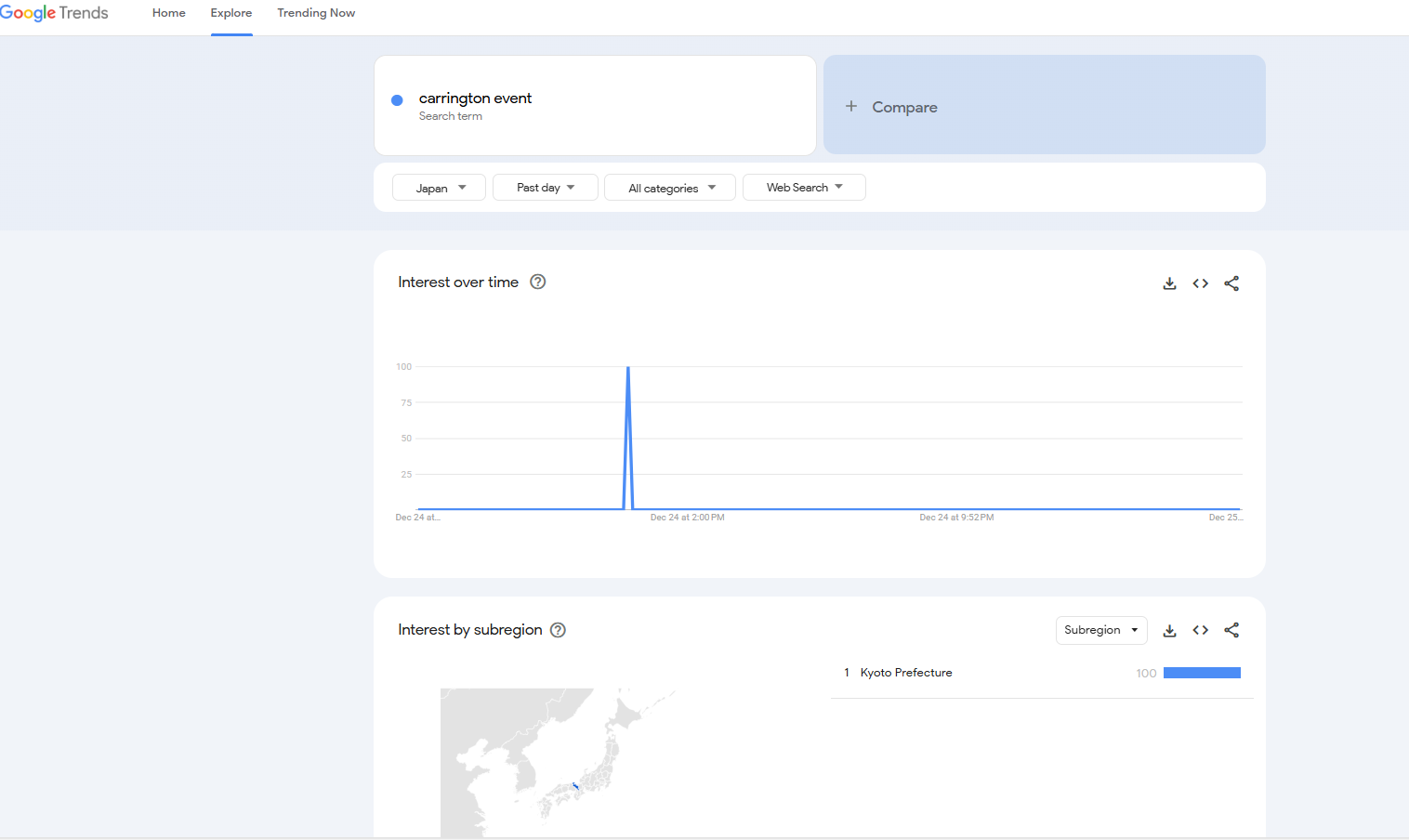Click the Kyoto Prefecture blue interest bar
This screenshot has width=1409, height=840.
pos(1202,673)
